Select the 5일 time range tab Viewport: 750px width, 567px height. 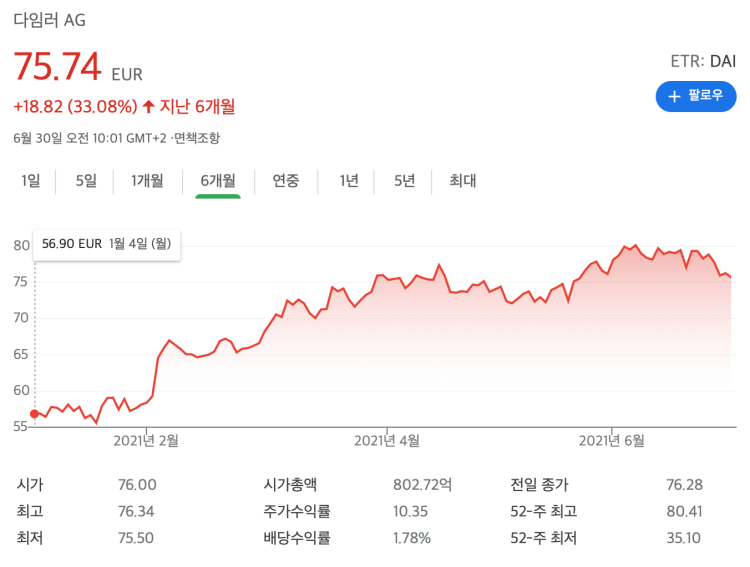click(86, 181)
